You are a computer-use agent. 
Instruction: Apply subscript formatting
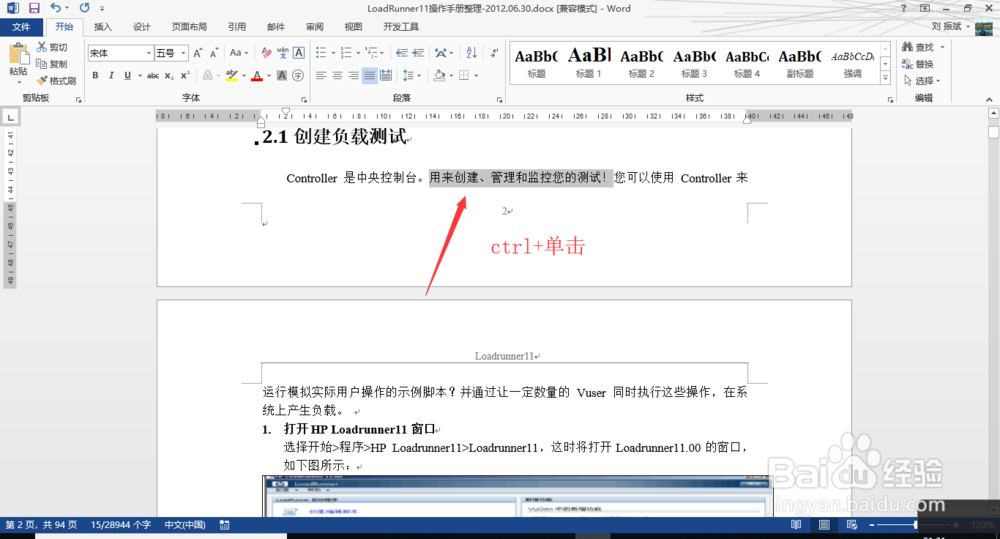coord(169,75)
